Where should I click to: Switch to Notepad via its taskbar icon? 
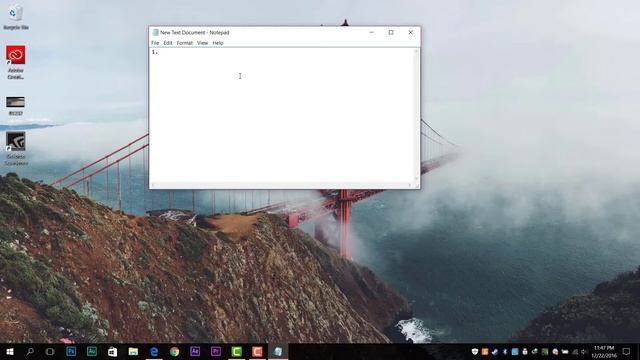pyautogui.click(x=278, y=351)
